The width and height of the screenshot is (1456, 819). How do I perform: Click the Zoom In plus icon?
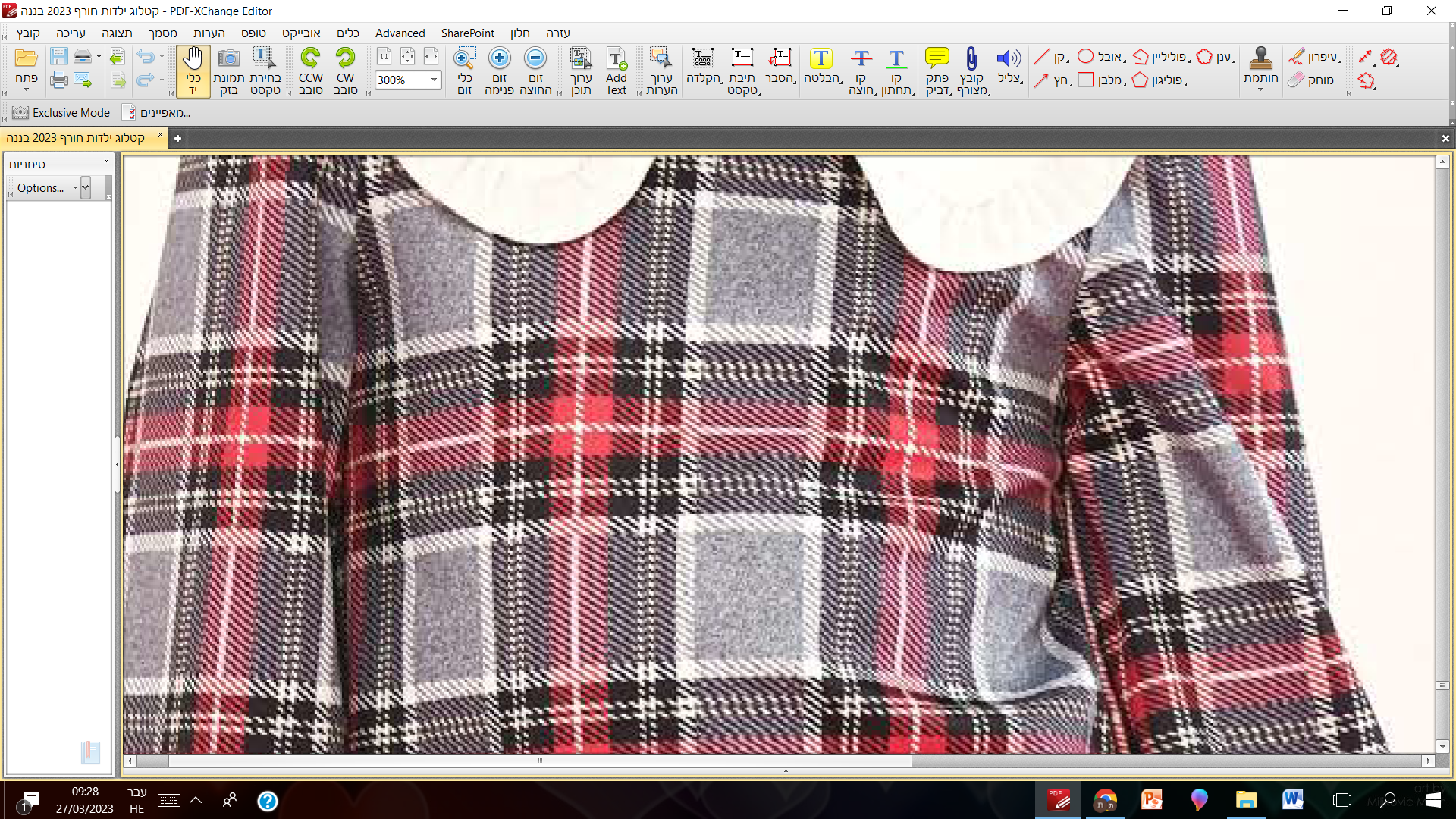click(x=499, y=59)
